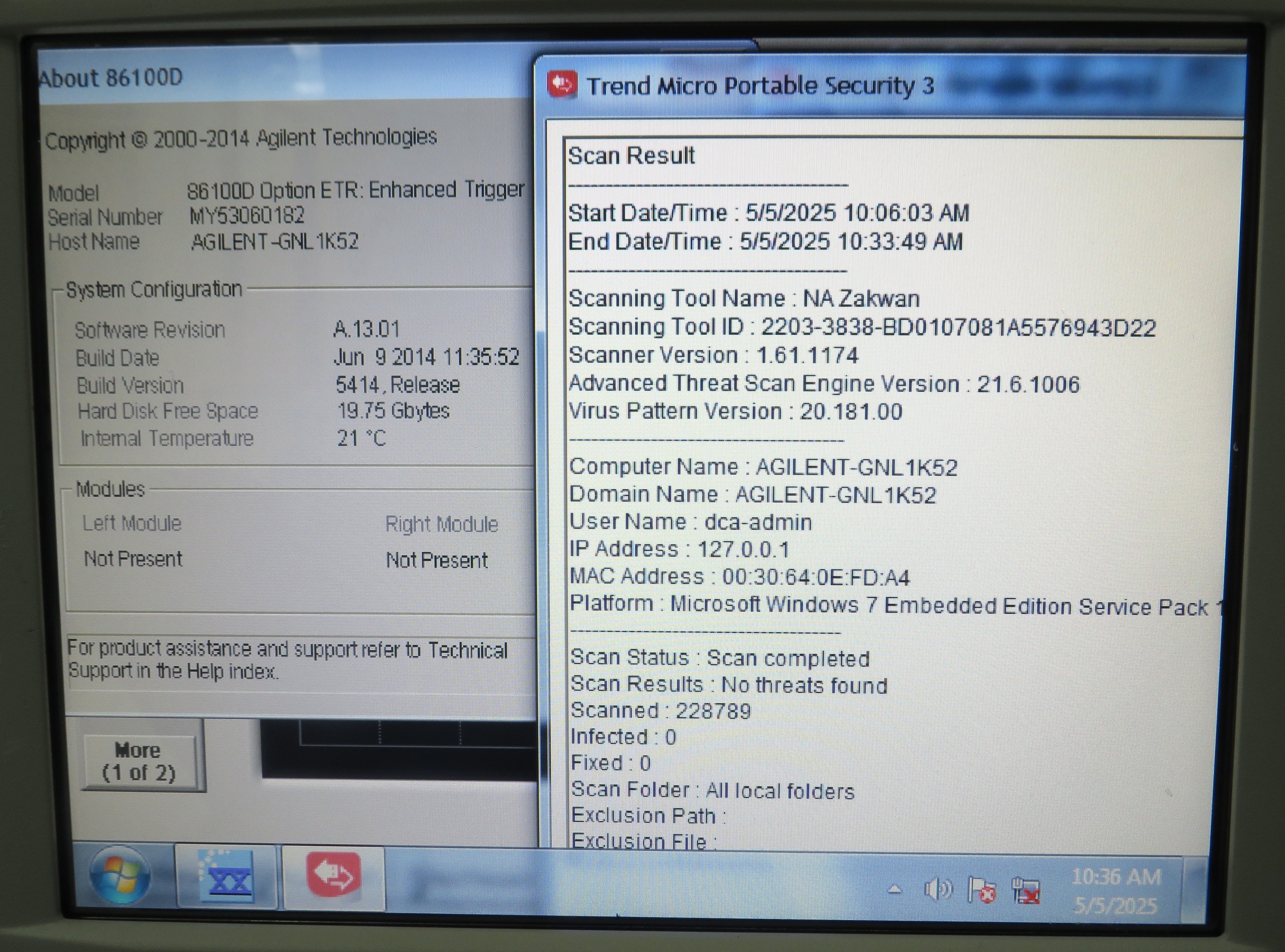Select Scanner Version 1.61.1174 line
Screen dimensions: 1285x952
click(713, 355)
